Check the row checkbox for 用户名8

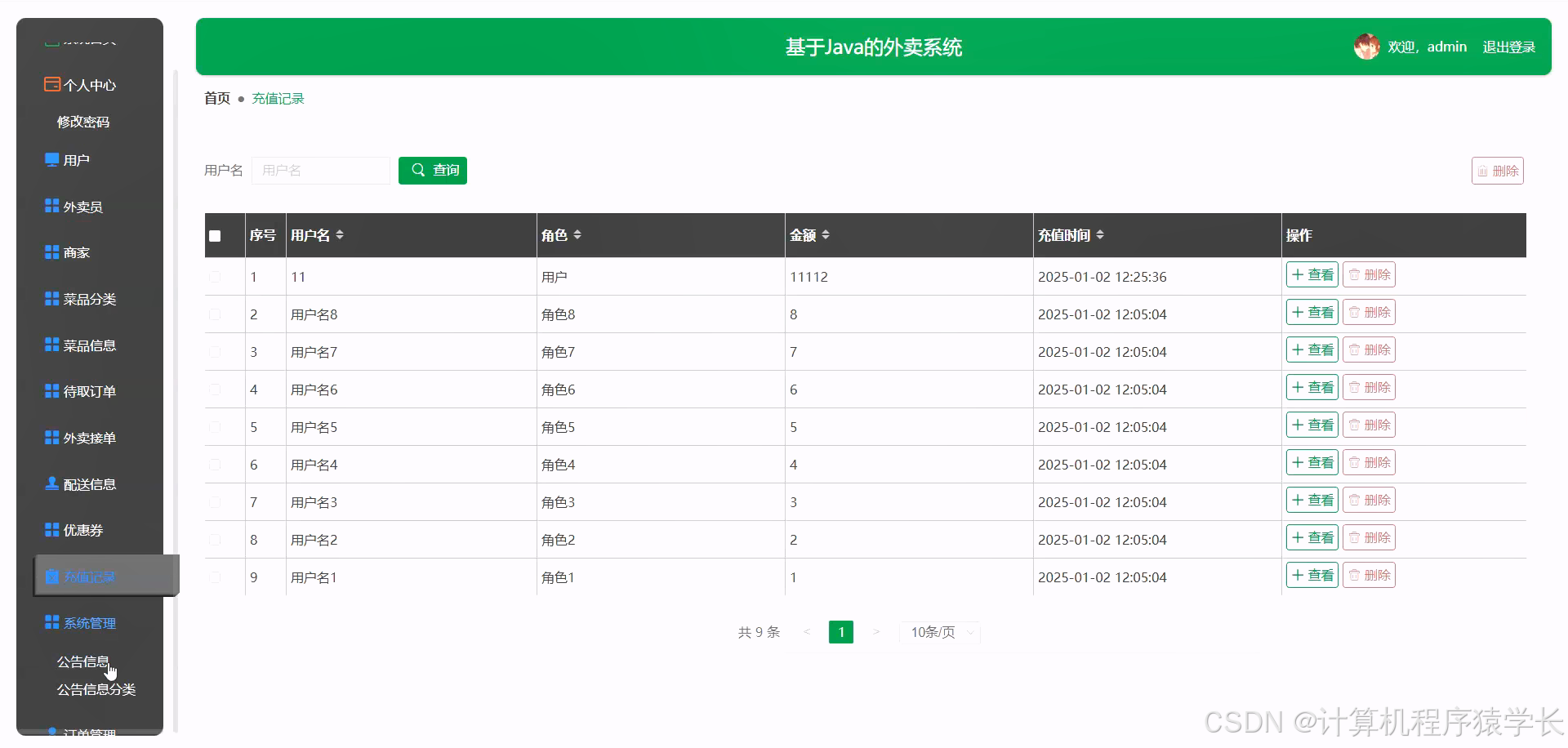tap(215, 314)
